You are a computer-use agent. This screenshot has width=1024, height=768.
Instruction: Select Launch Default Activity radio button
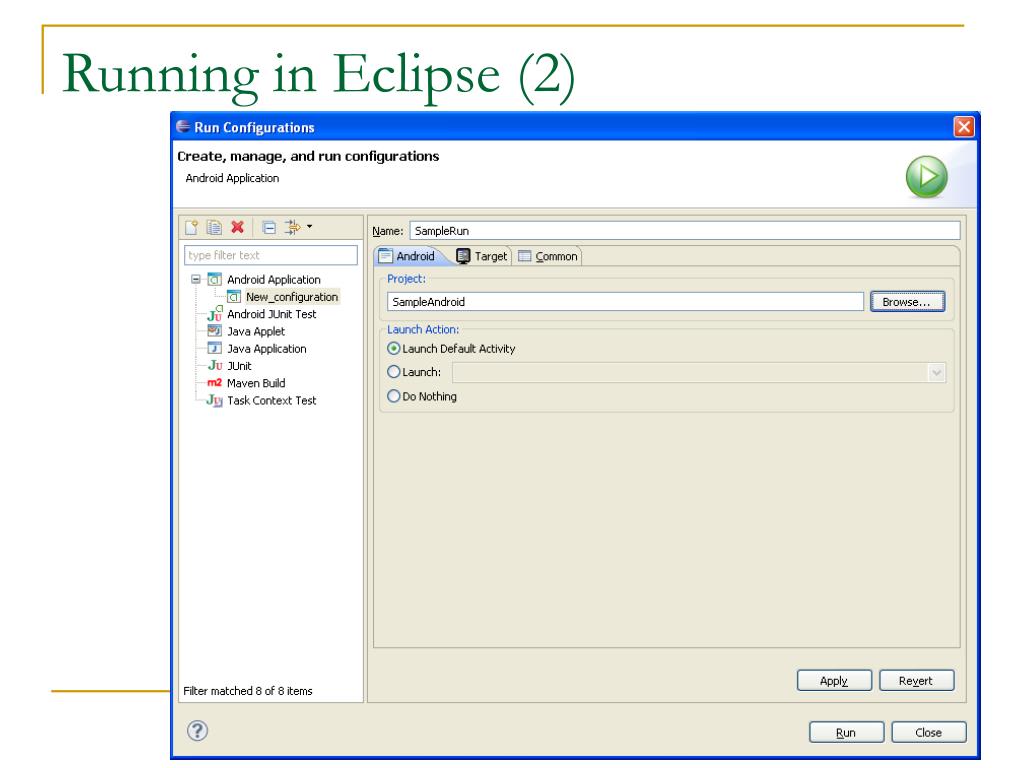[394, 349]
